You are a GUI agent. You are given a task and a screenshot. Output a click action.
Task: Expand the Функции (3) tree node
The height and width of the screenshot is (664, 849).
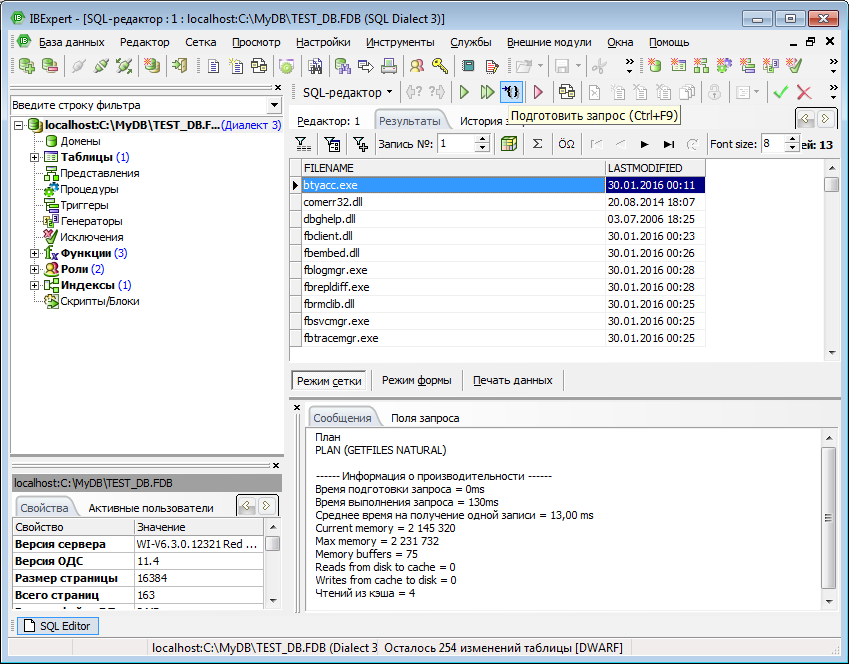[34, 253]
